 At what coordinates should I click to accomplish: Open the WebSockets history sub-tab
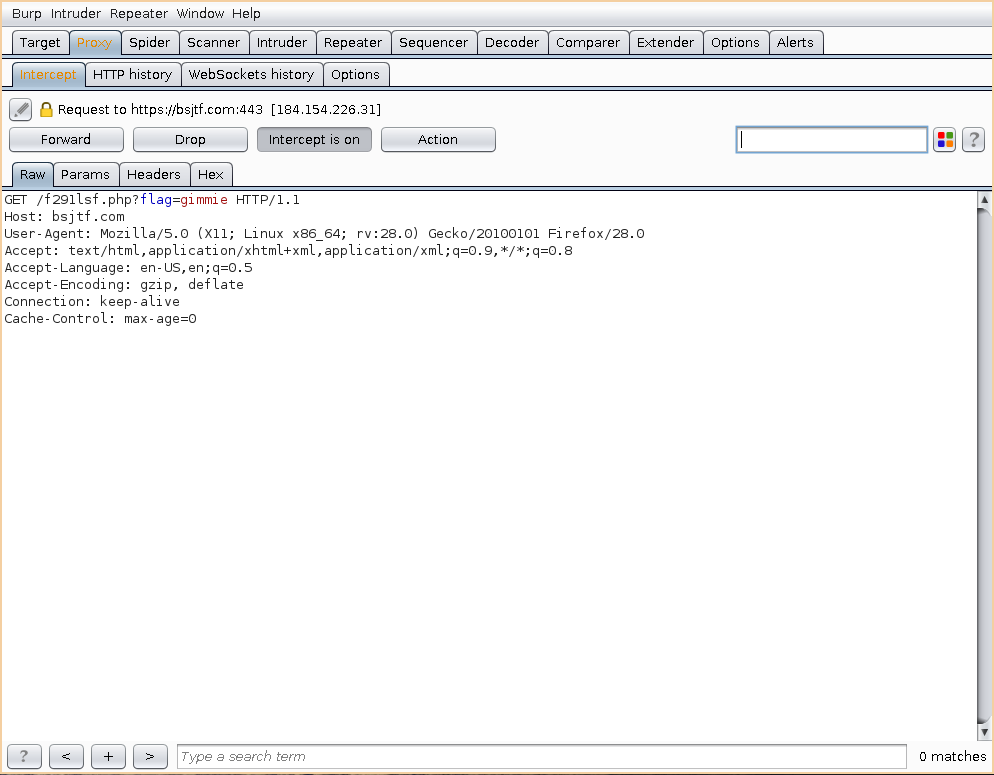point(252,75)
